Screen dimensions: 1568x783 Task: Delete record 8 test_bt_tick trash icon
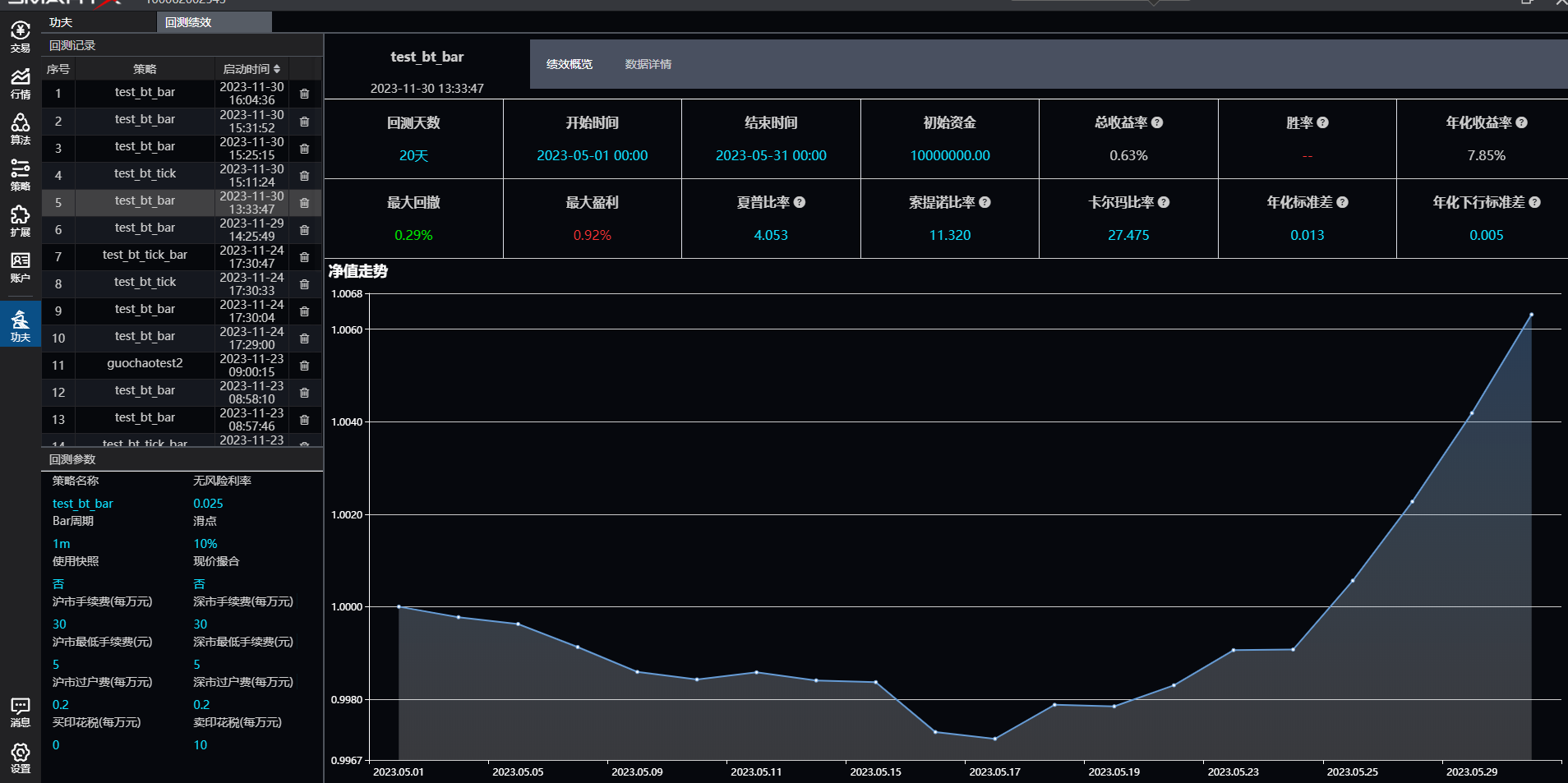pos(304,284)
